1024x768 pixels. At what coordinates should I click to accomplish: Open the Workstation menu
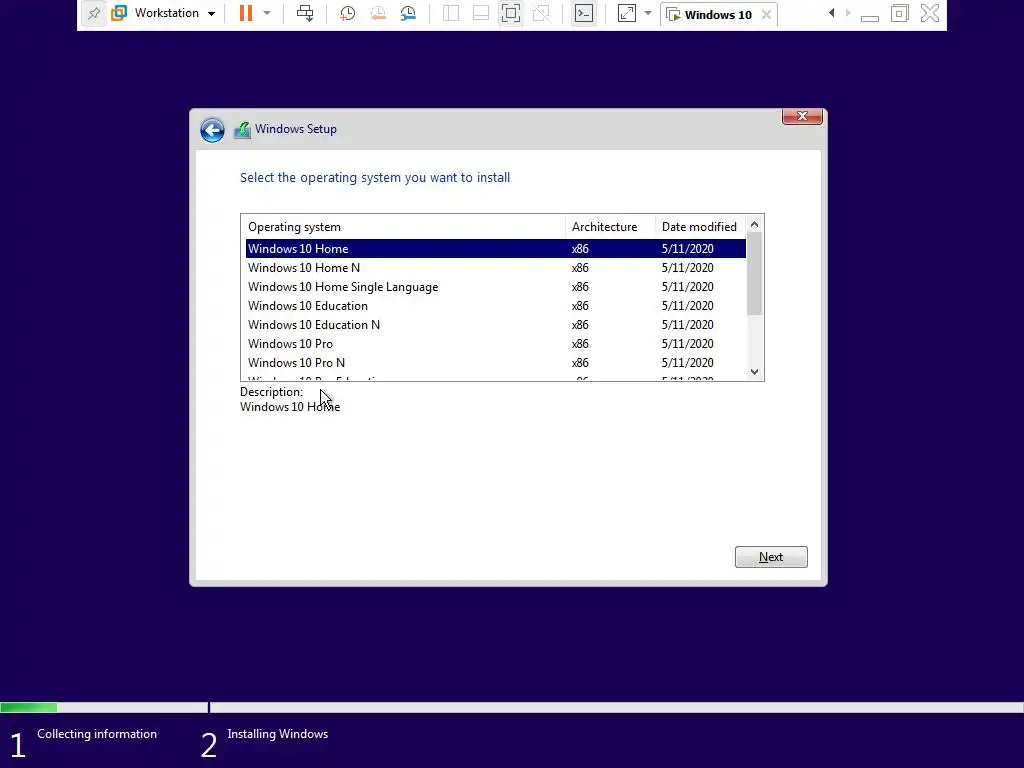click(174, 13)
